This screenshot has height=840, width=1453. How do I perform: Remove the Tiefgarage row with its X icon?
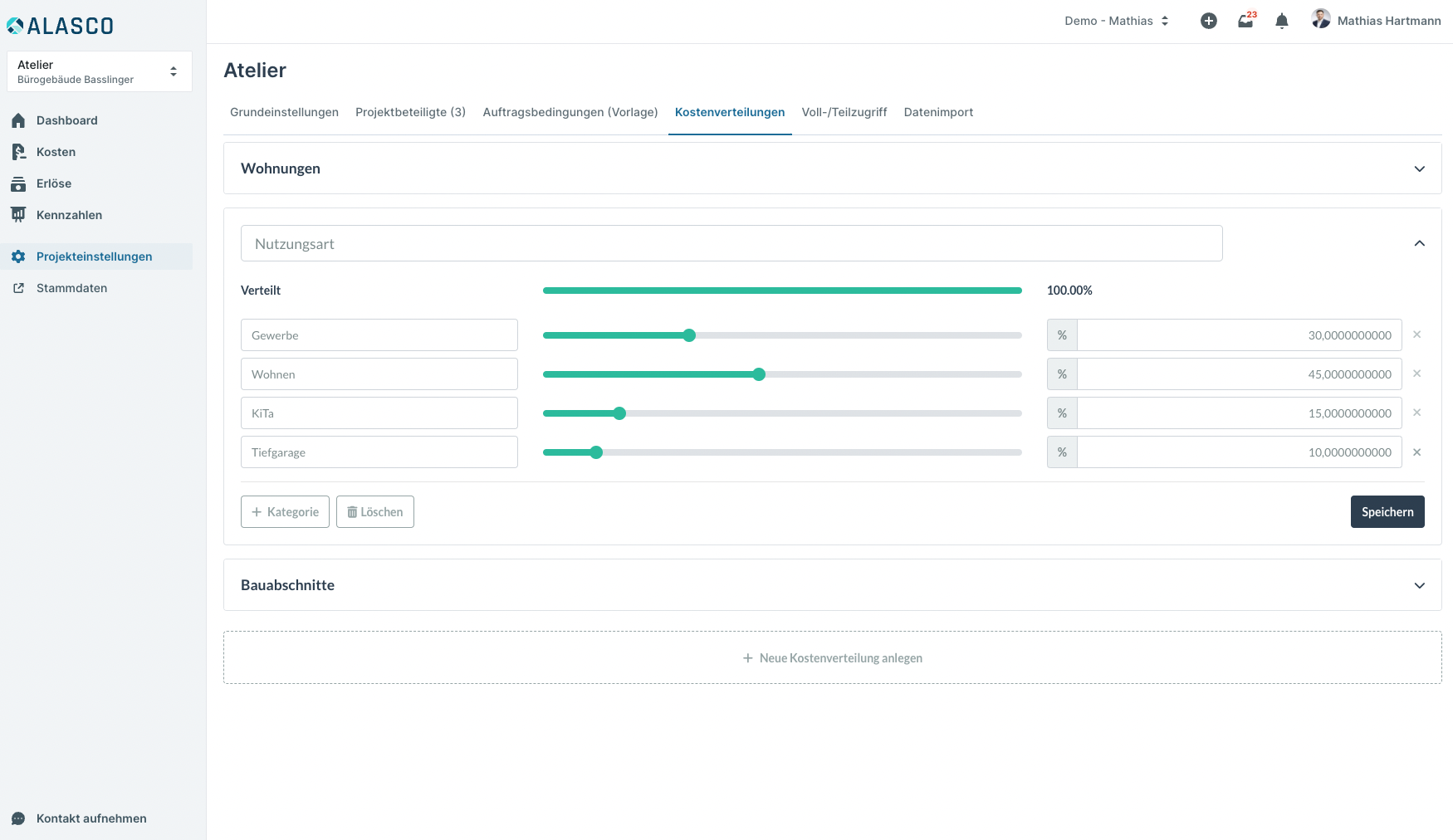(1417, 452)
